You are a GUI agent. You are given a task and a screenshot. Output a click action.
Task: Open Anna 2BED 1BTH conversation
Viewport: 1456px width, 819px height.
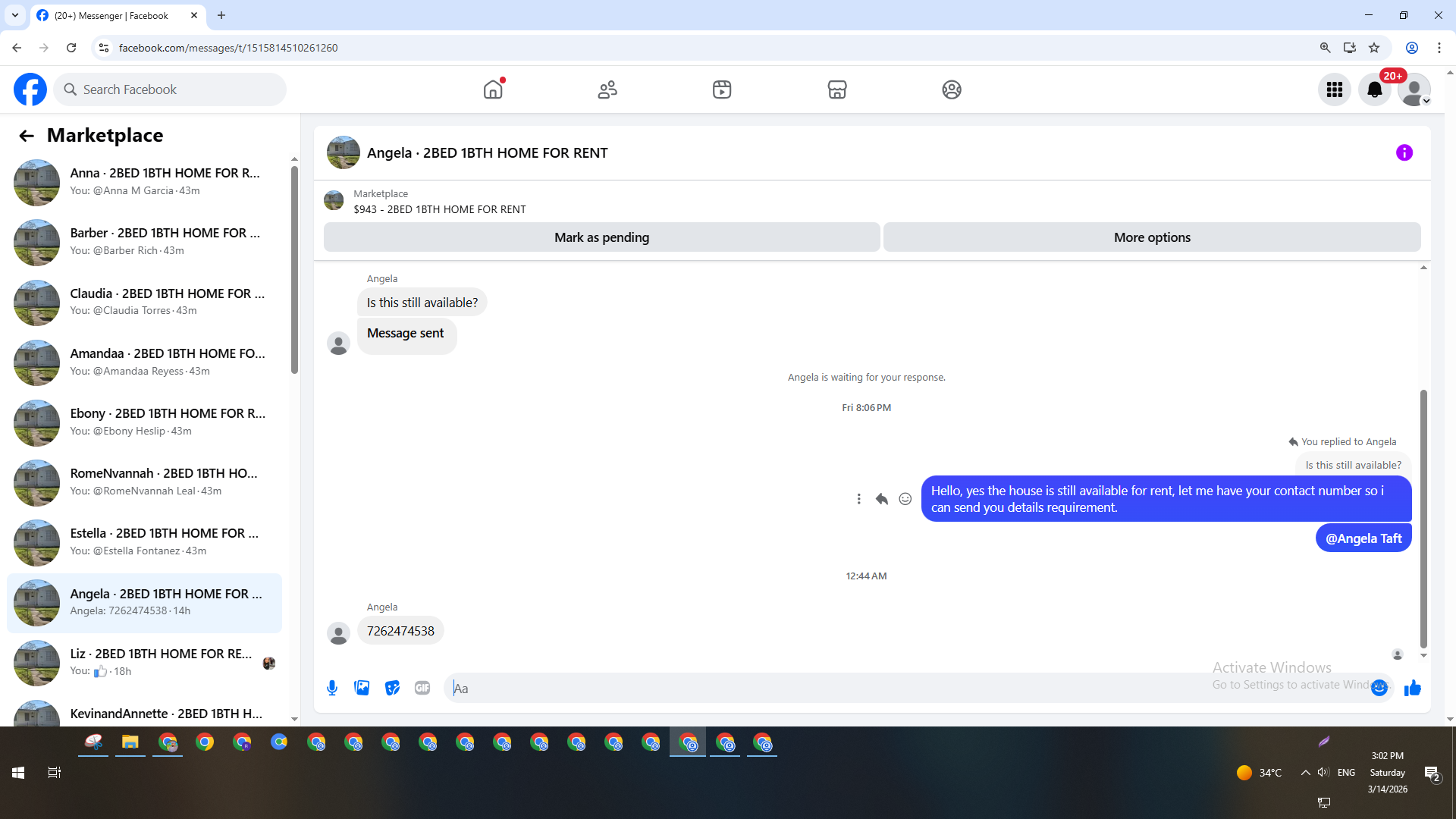[x=144, y=182]
